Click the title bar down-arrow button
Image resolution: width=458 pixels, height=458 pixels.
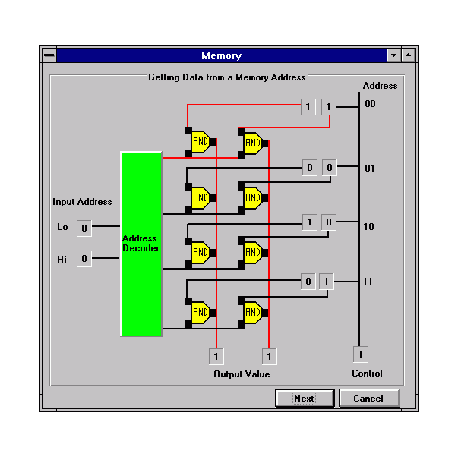click(x=394, y=55)
